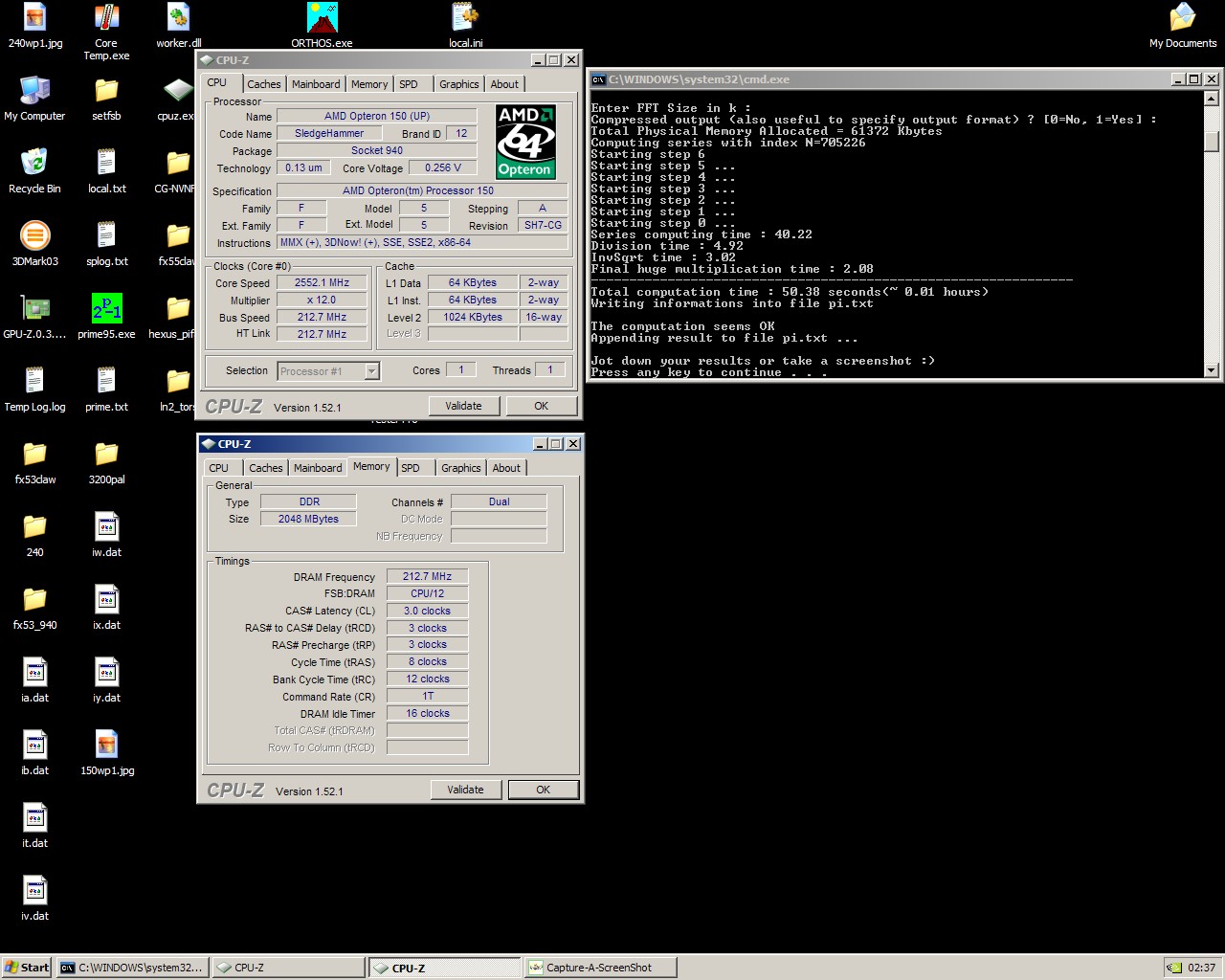This screenshot has width=1225, height=980.
Task: Open Caches tab in lower CPU-Z window
Action: [x=266, y=468]
